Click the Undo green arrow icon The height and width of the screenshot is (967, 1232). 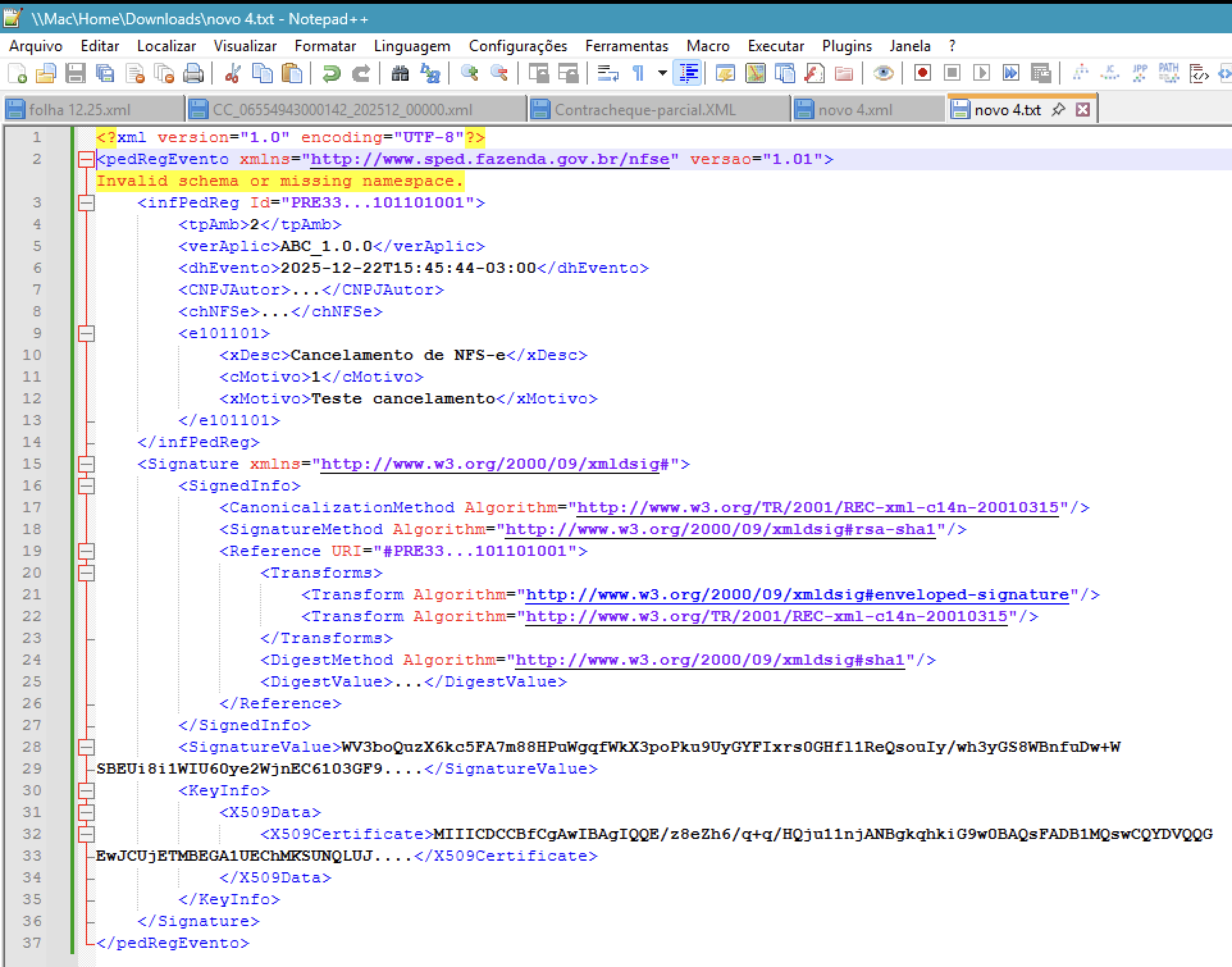tap(331, 74)
